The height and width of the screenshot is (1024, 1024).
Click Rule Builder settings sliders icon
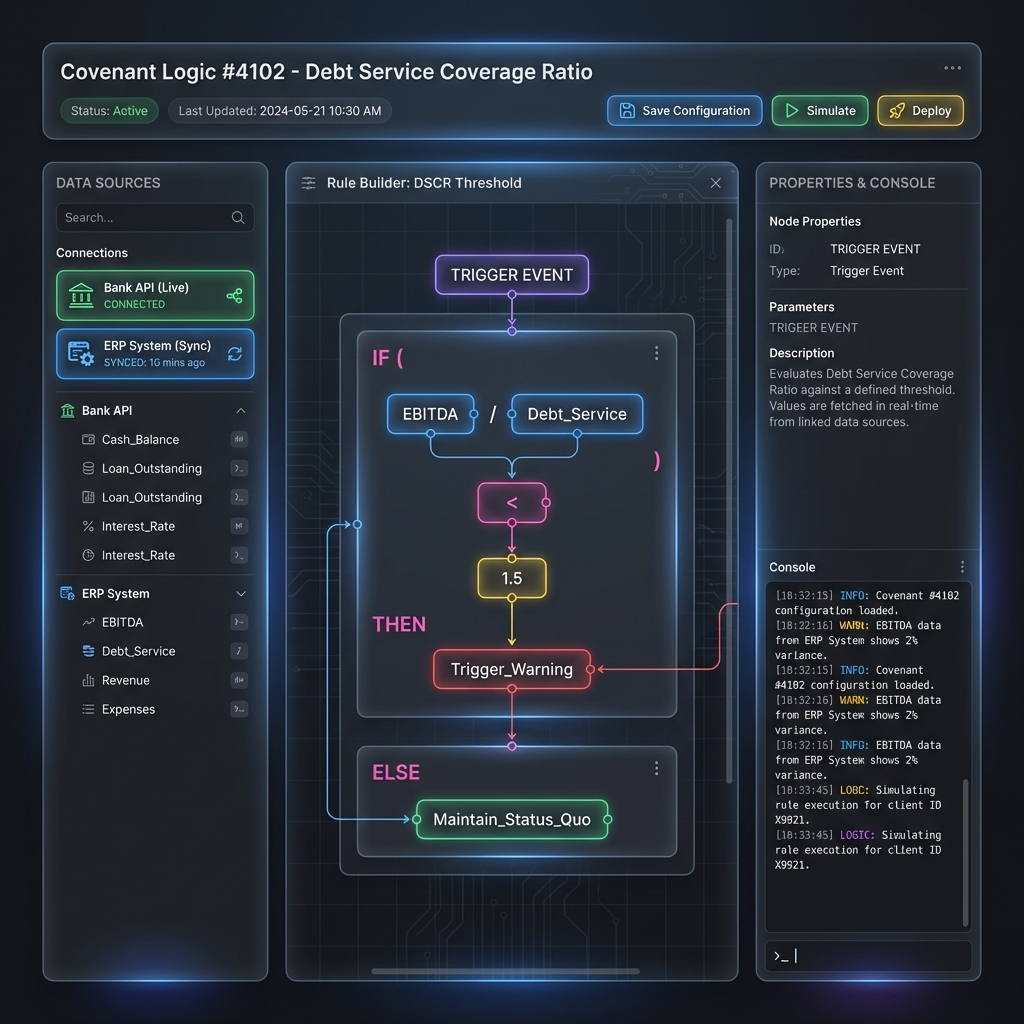tap(308, 183)
